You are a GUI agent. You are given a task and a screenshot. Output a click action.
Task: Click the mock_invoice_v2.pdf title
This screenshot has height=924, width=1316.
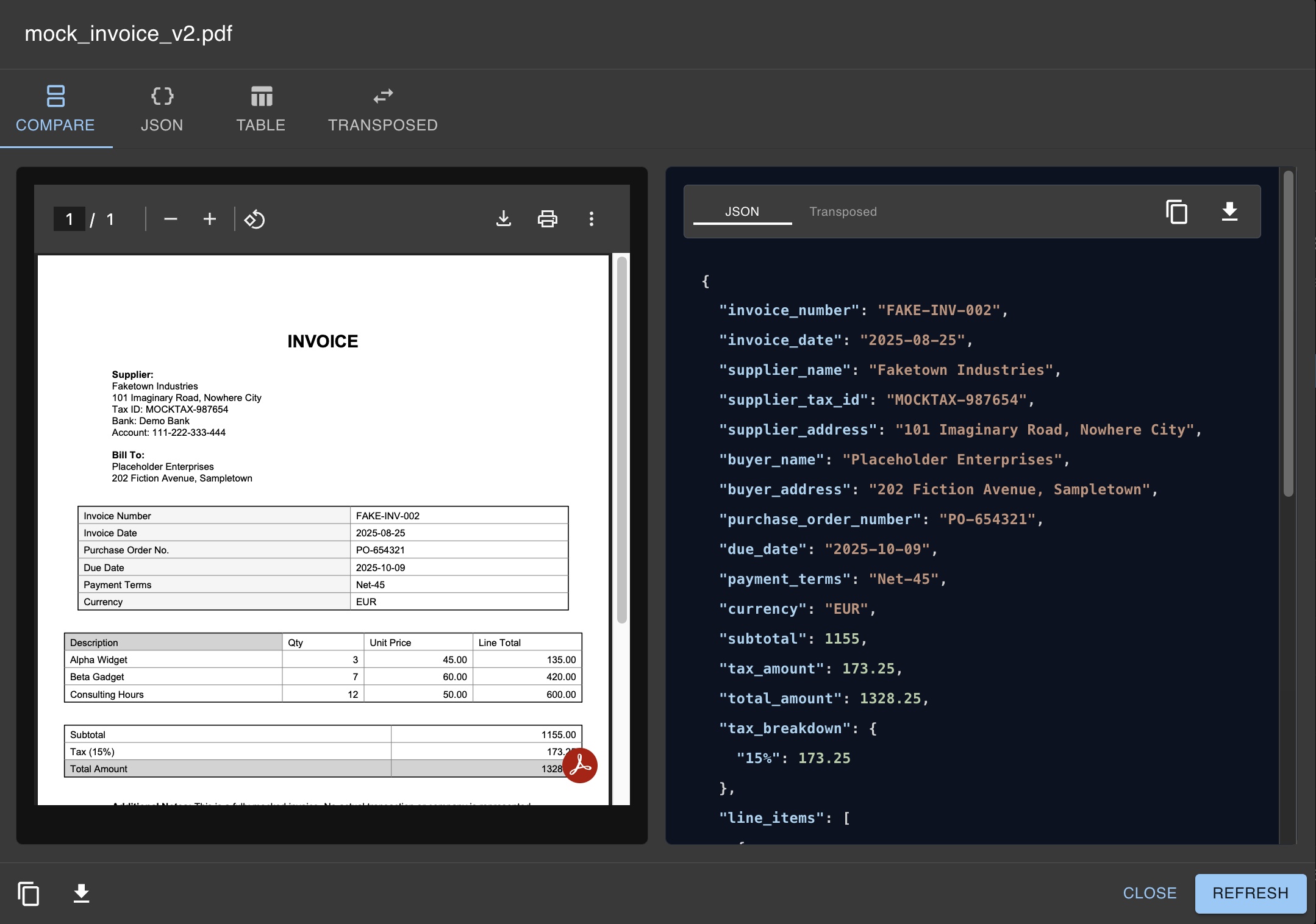128,34
